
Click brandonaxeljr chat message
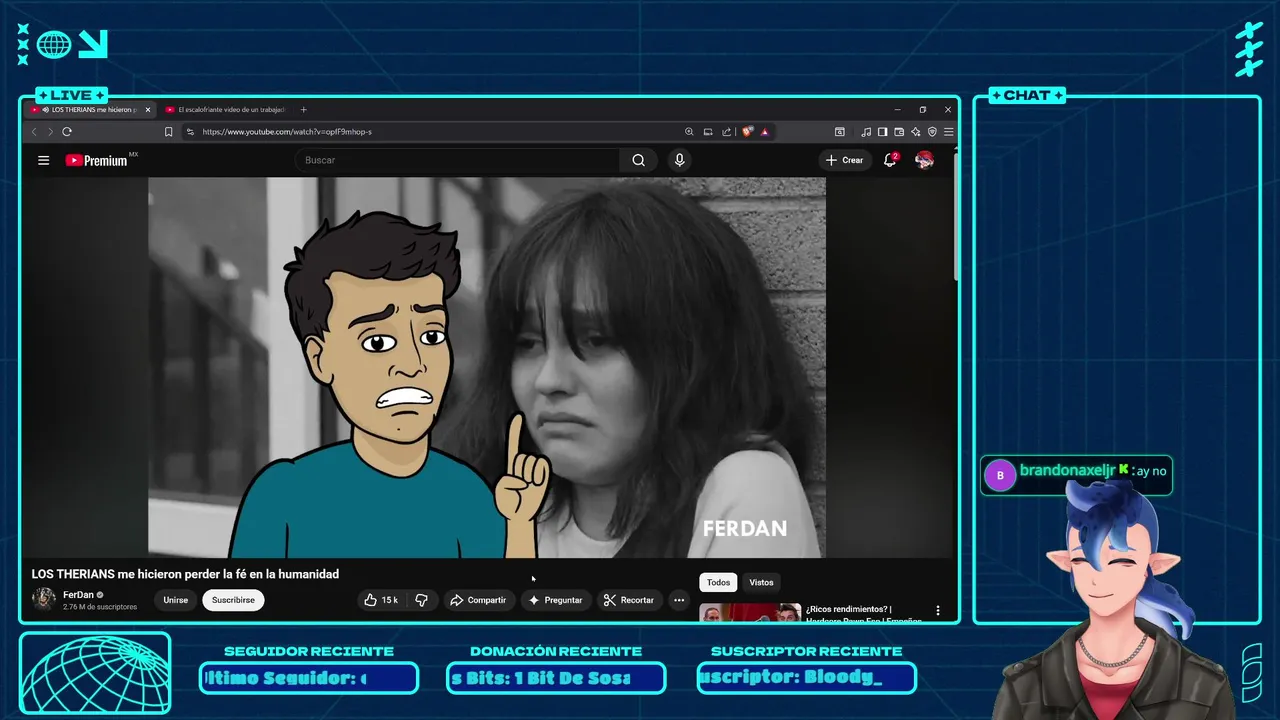click(x=1076, y=475)
